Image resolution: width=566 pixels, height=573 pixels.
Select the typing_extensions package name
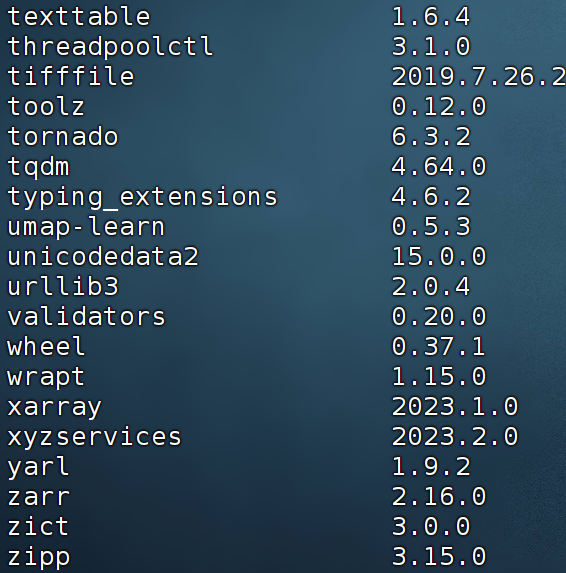[143, 198]
